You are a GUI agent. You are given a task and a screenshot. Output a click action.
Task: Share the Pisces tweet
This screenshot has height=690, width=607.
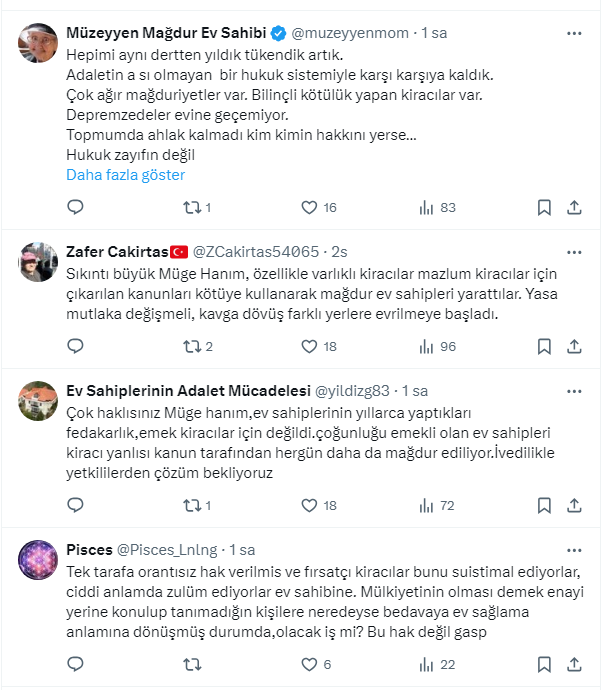[574, 663]
